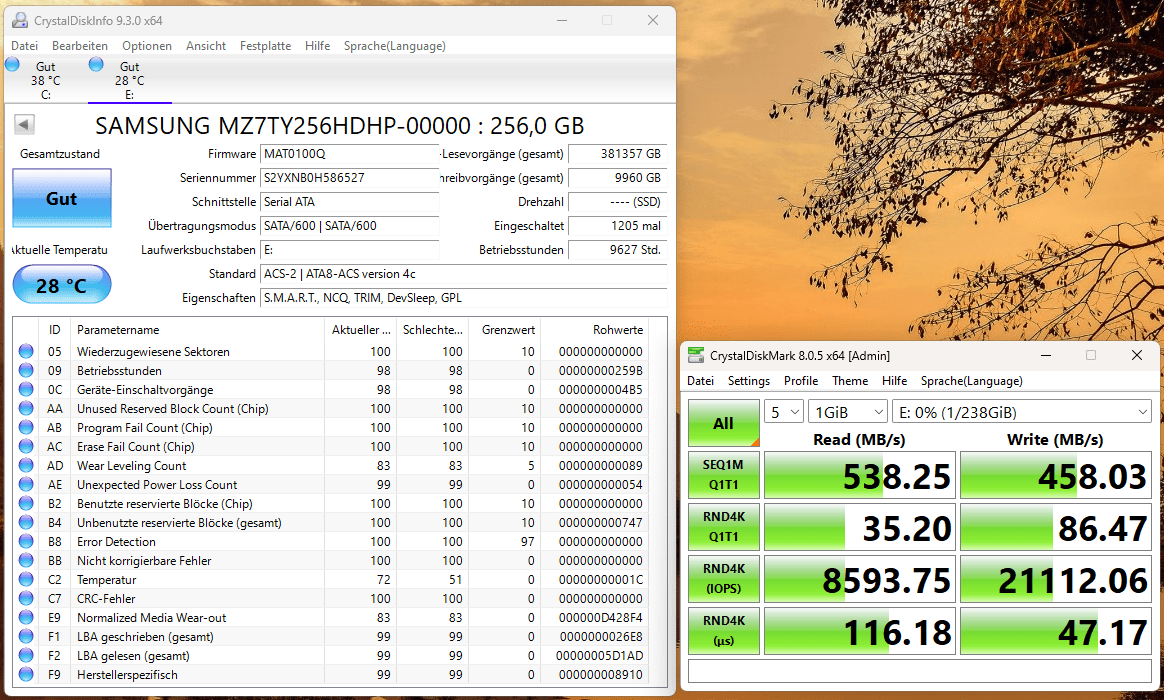
Task: Click status orb of Unused Reserved Block Count
Action: 26,408
